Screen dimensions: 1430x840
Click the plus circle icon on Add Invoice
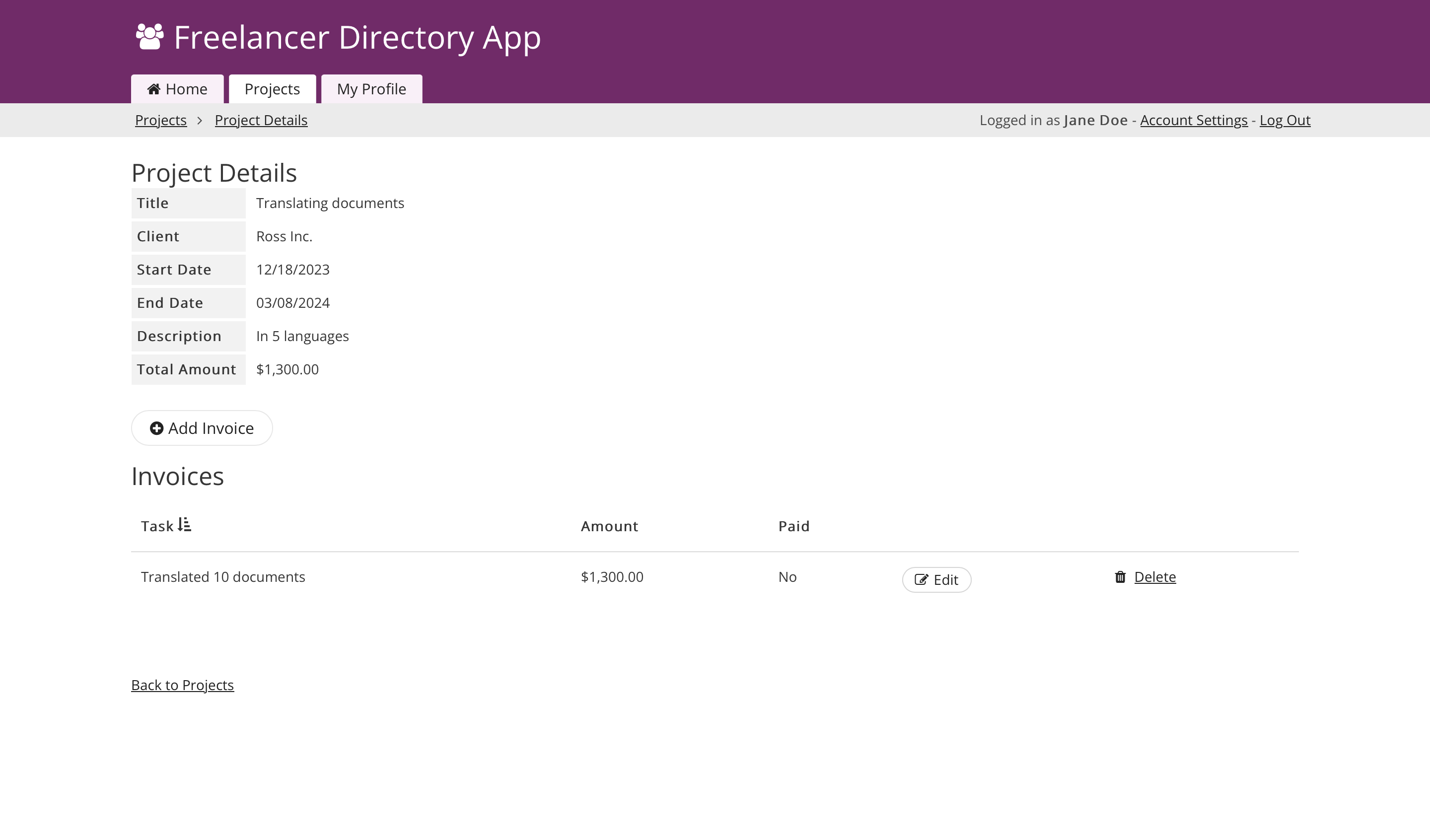[x=156, y=428]
